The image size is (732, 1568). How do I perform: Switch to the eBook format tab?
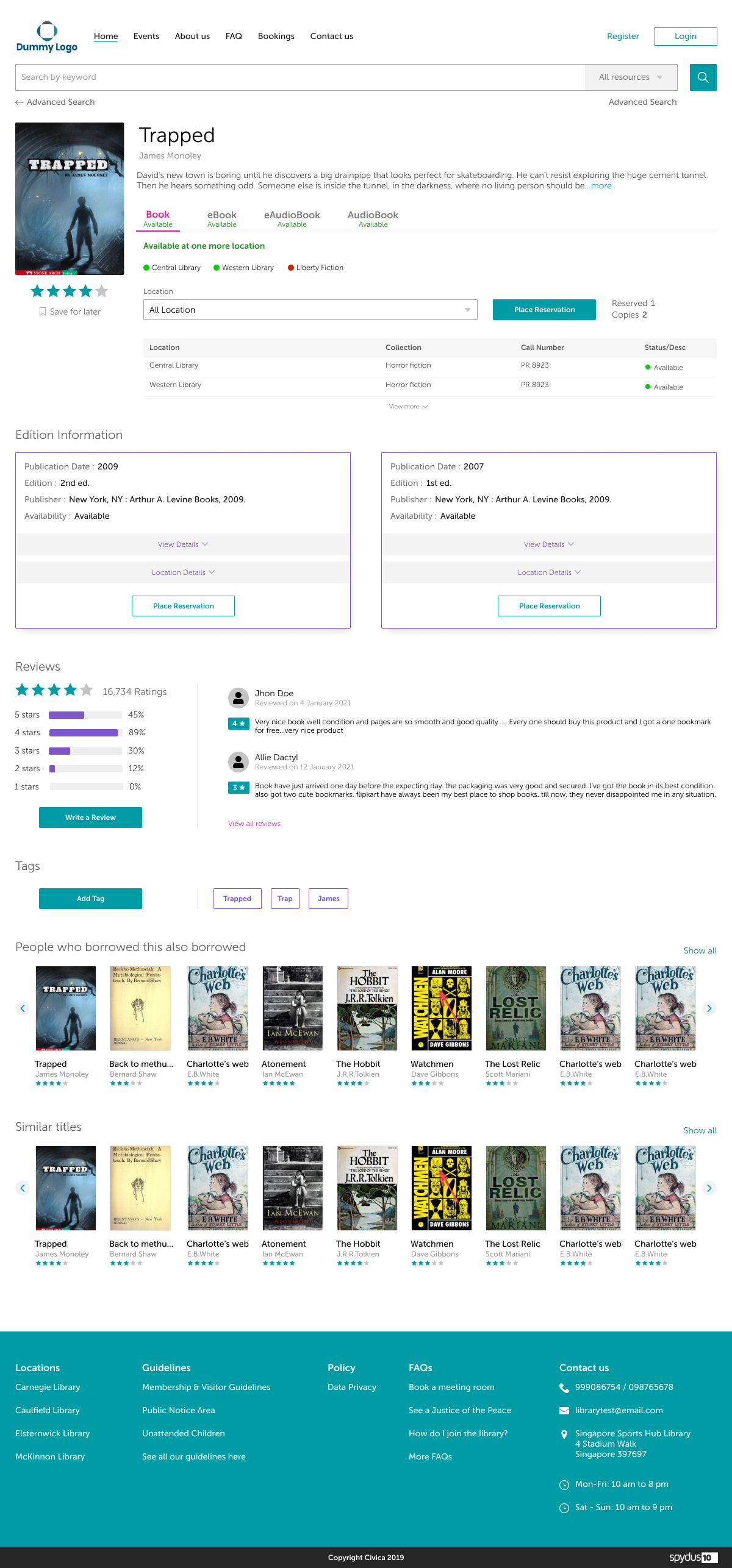tap(221, 218)
